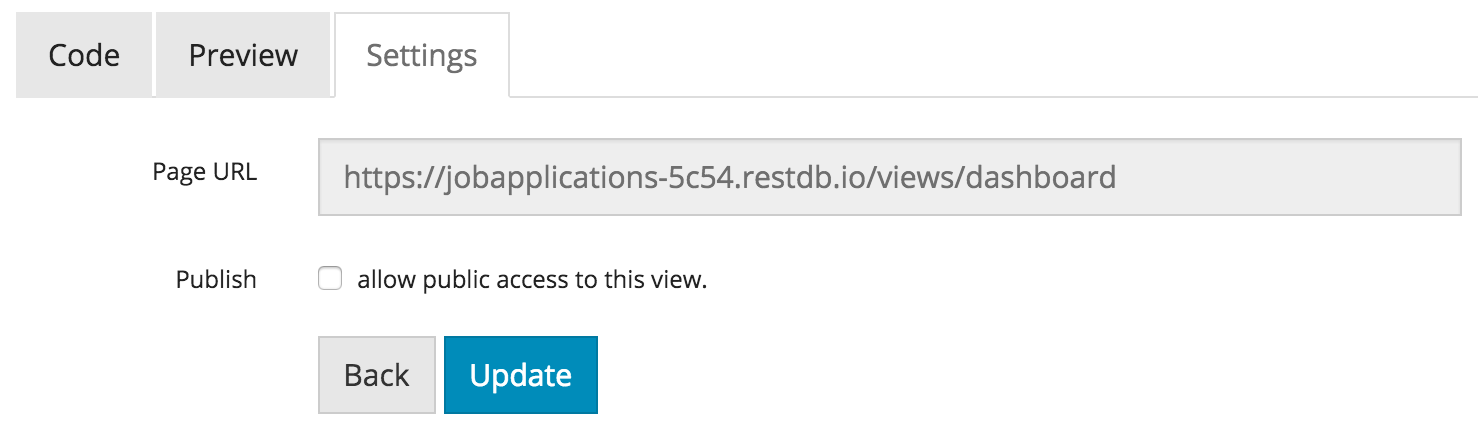This screenshot has width=1478, height=440.
Task: Toggle public access for this view
Action: [330, 279]
